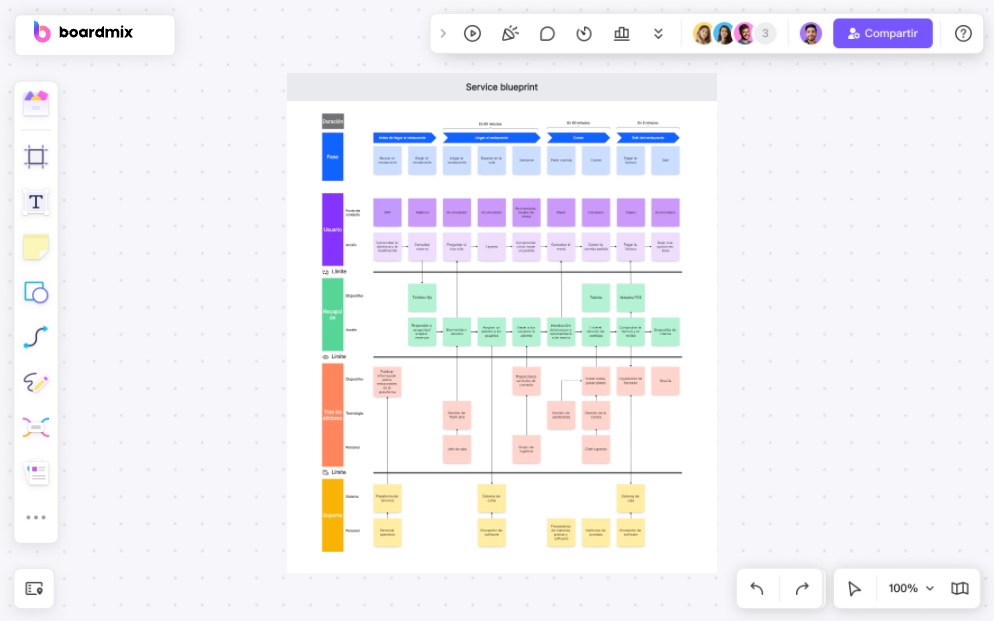Select the Grupo de logística card

[526, 449]
